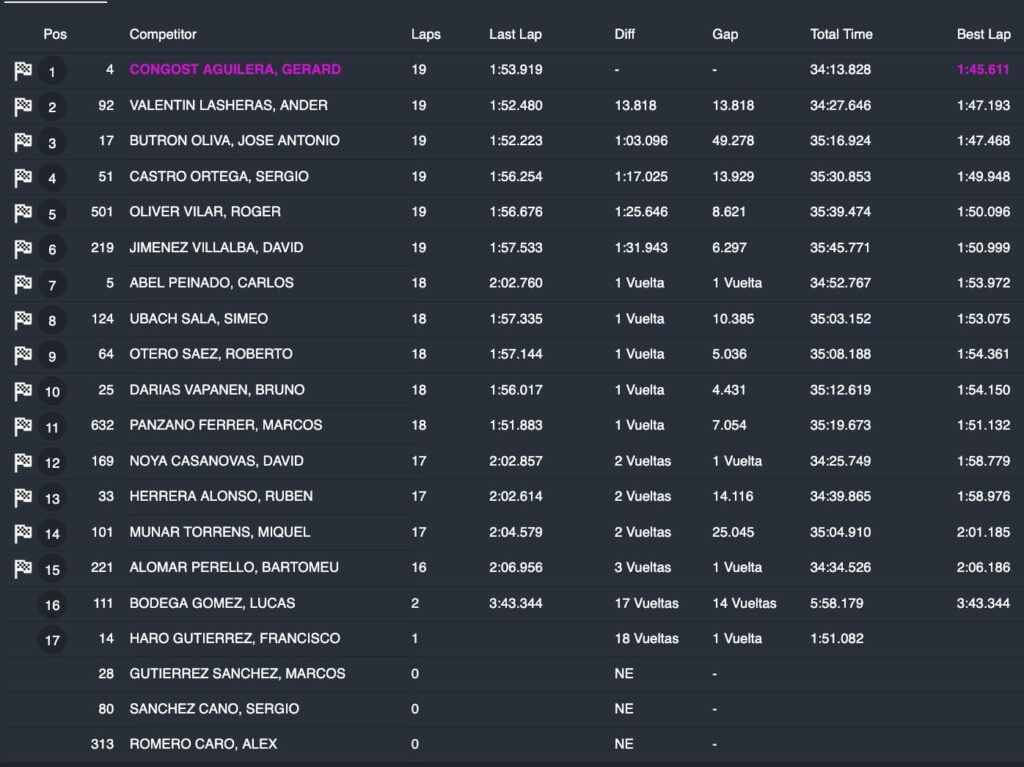The width and height of the screenshot is (1024, 767).
Task: Click the checkered flag beside Alomar Perello
Action: (23, 569)
